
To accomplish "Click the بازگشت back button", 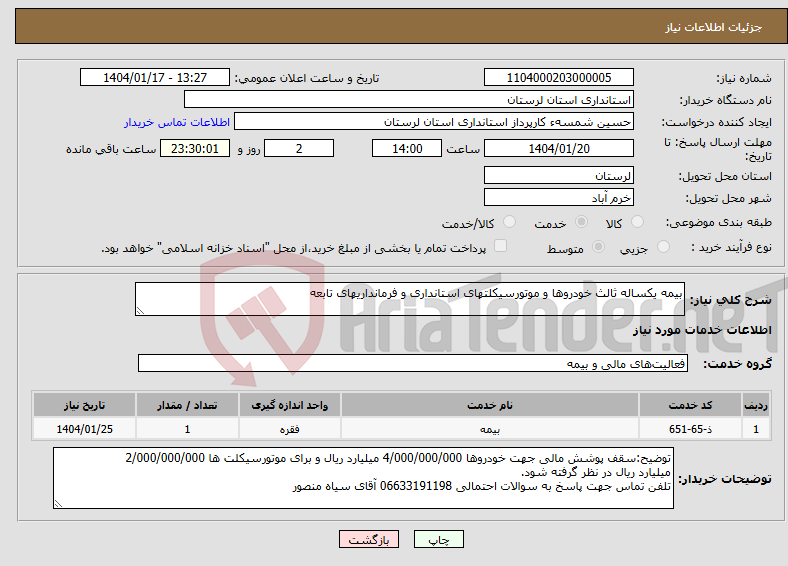I will [x=369, y=539].
